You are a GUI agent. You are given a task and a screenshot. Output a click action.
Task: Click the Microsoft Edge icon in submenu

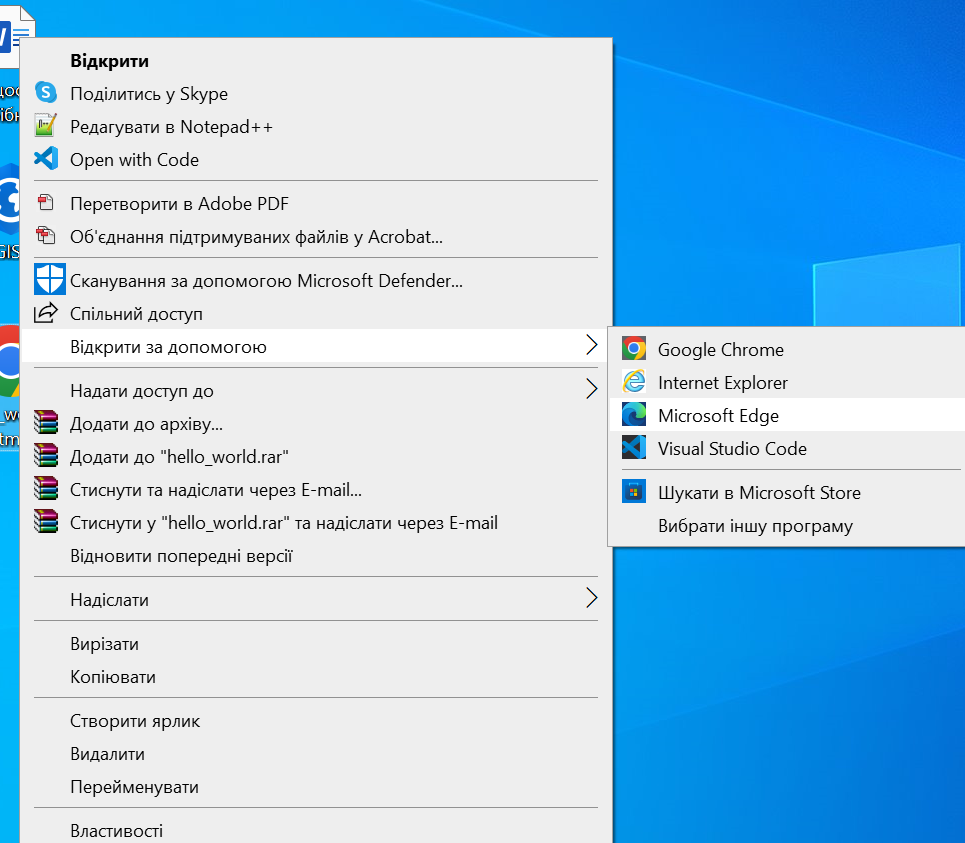click(633, 414)
